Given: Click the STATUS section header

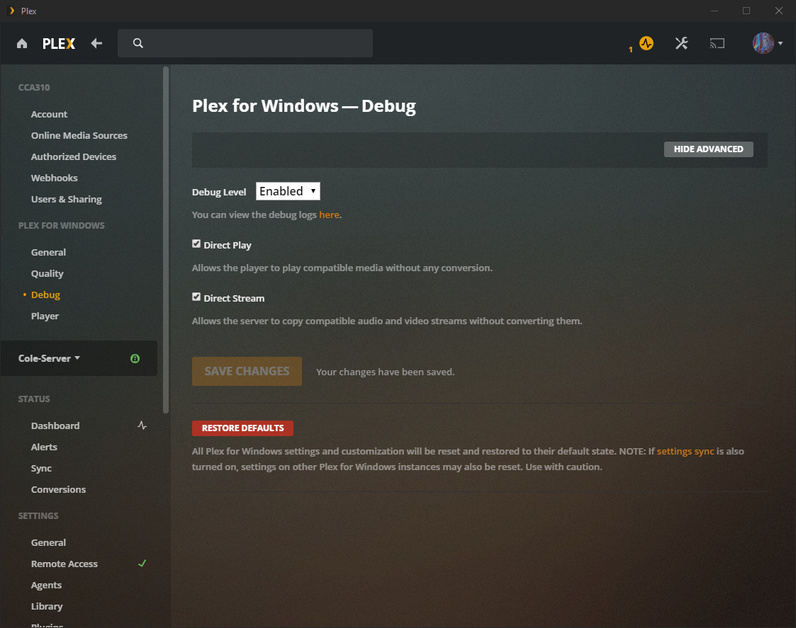Looking at the screenshot, I should tap(34, 399).
